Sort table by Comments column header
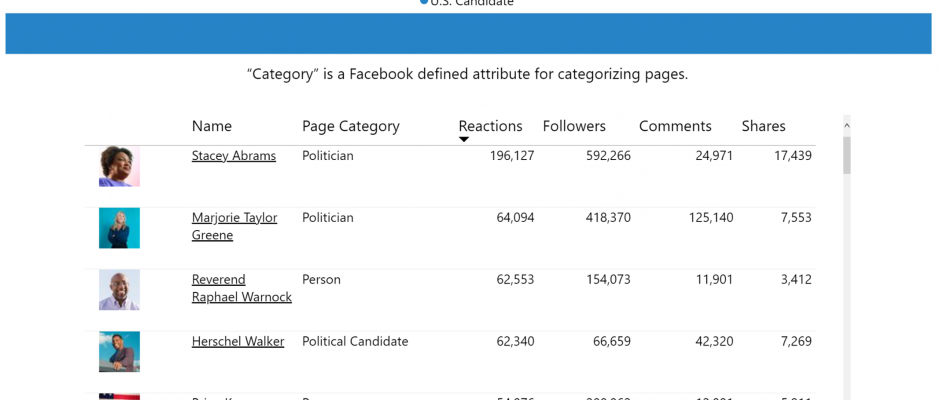 (675, 126)
